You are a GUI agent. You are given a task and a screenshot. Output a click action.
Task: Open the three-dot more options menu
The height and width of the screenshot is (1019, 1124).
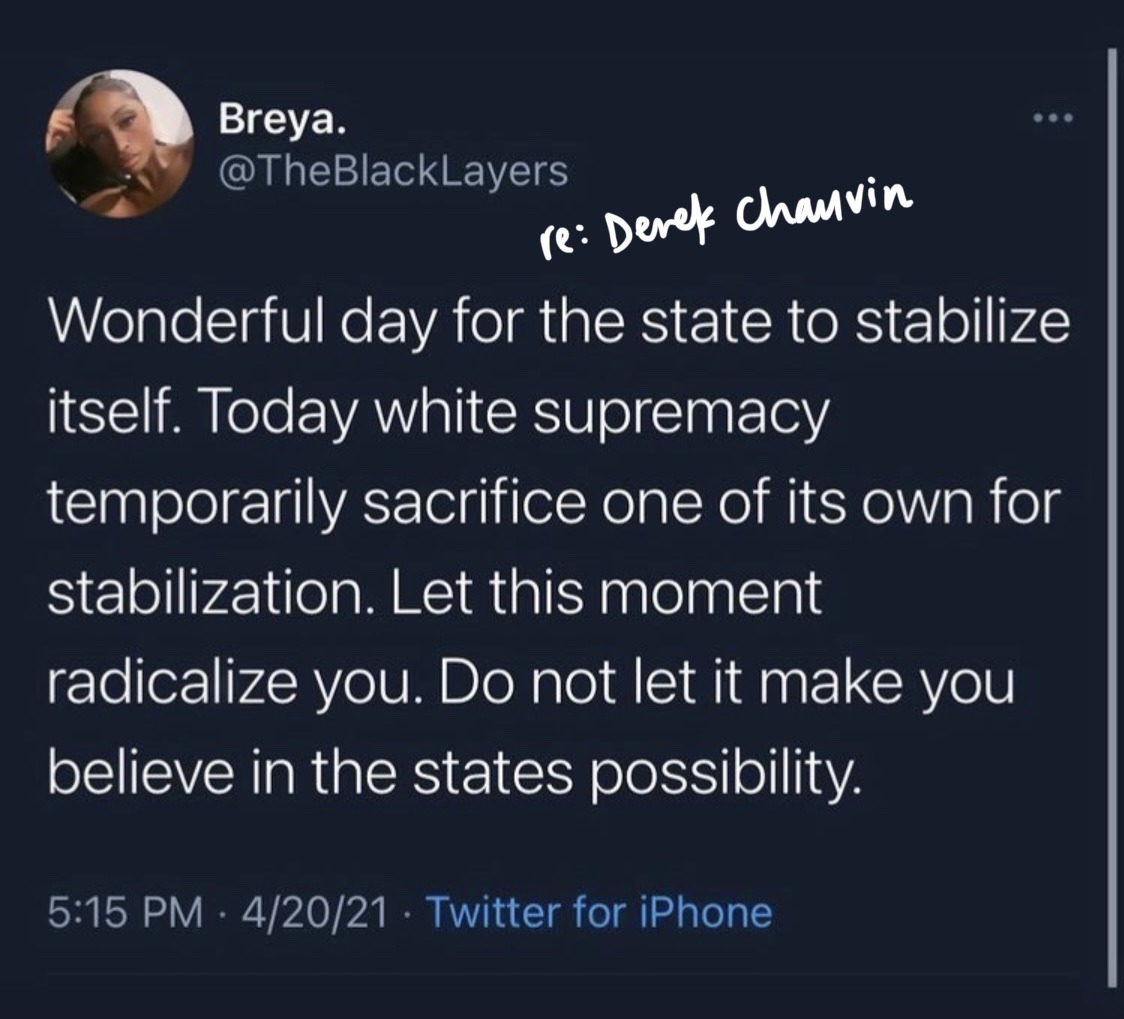tap(1052, 119)
